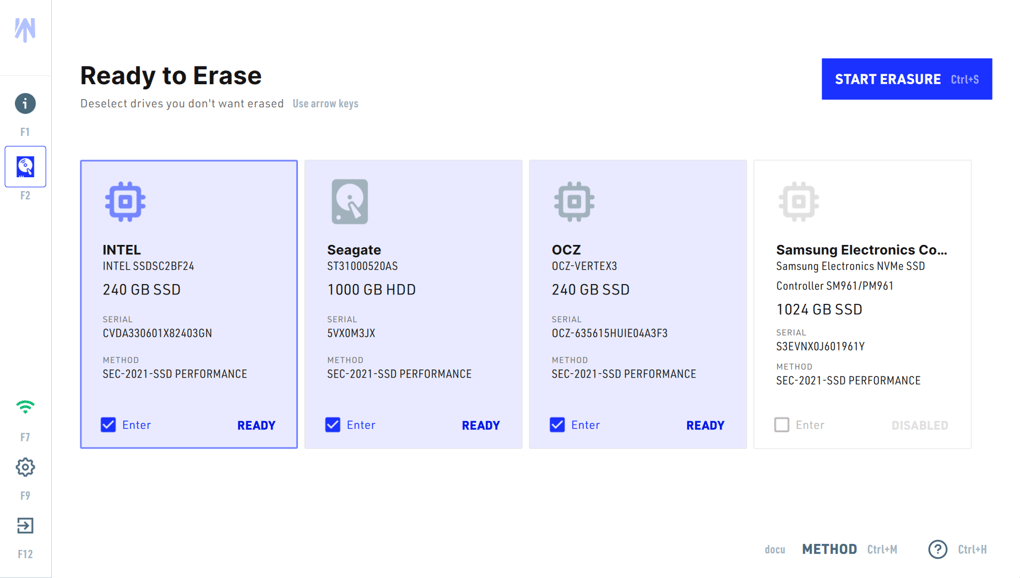The image size is (1020, 578).
Task: Open the METHOD selector
Action: coord(829,549)
